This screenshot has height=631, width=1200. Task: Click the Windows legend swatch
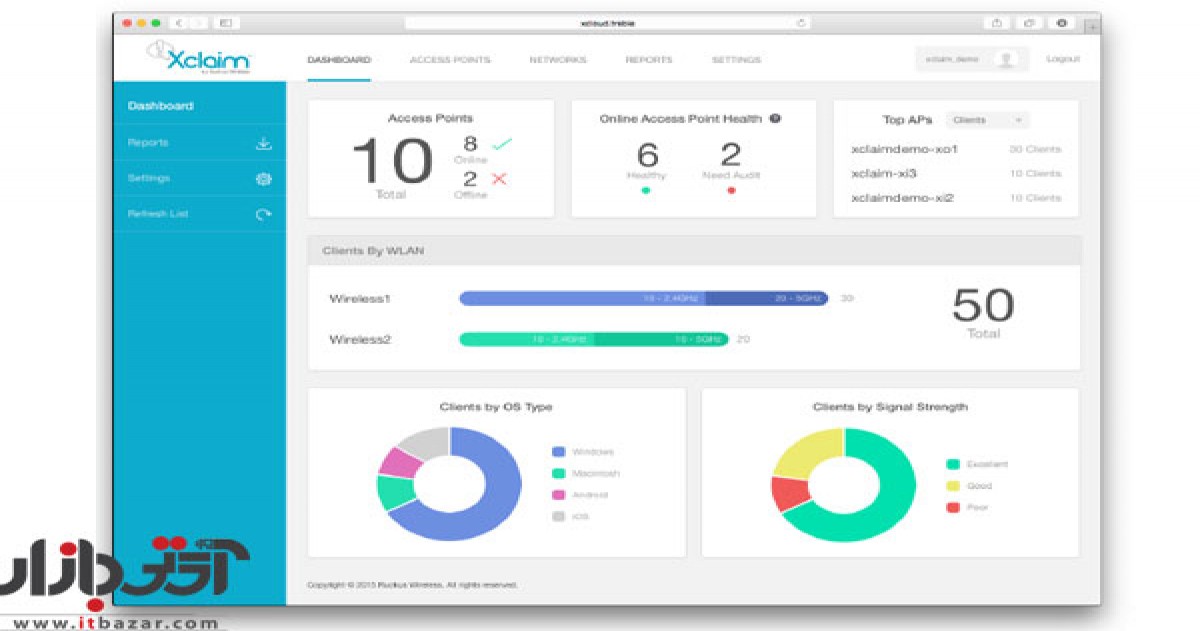(559, 452)
